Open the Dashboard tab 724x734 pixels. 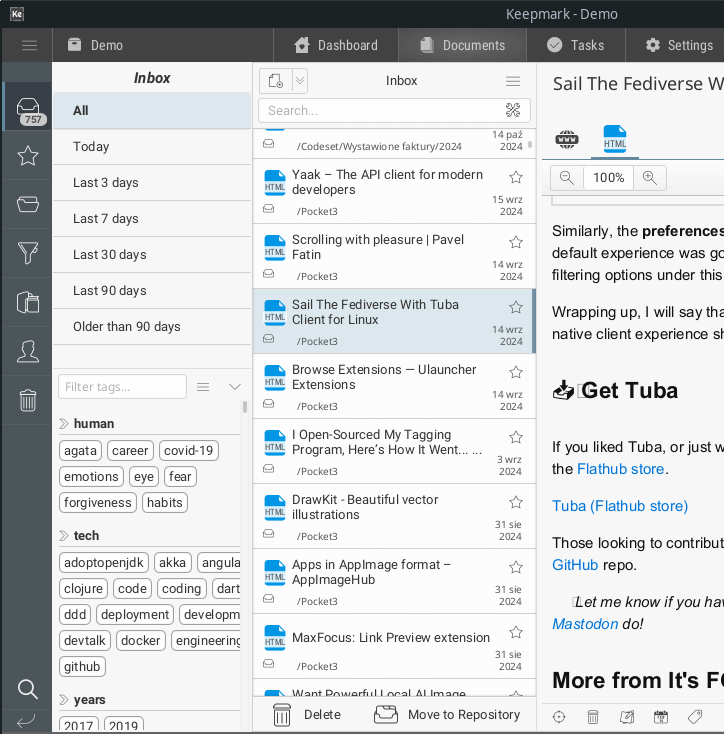click(x=335, y=45)
